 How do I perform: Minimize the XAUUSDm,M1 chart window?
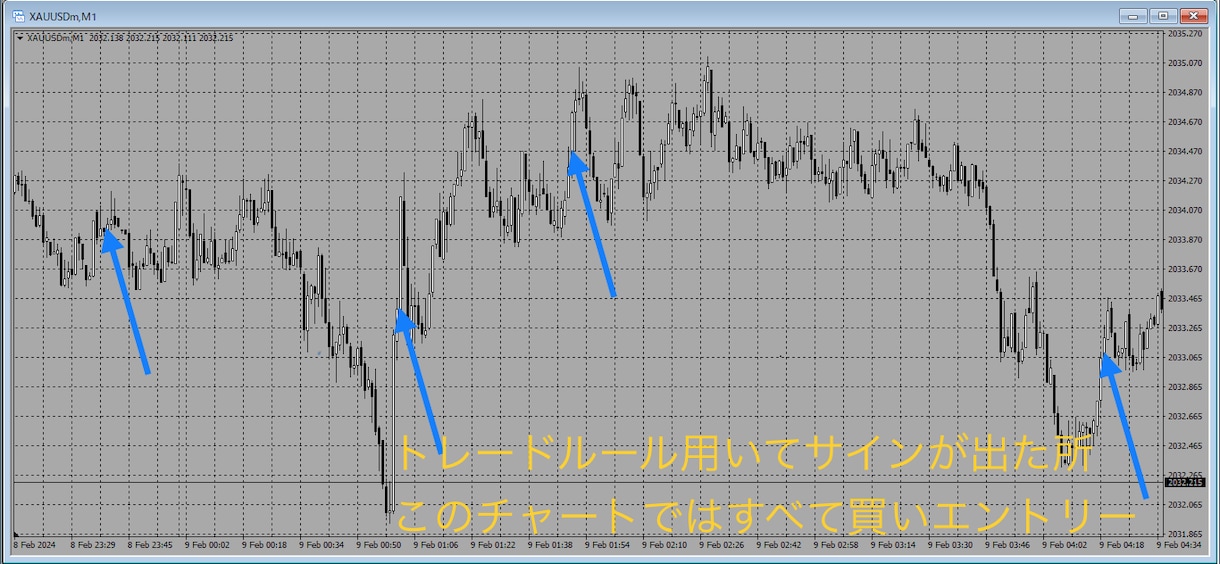tap(1133, 16)
